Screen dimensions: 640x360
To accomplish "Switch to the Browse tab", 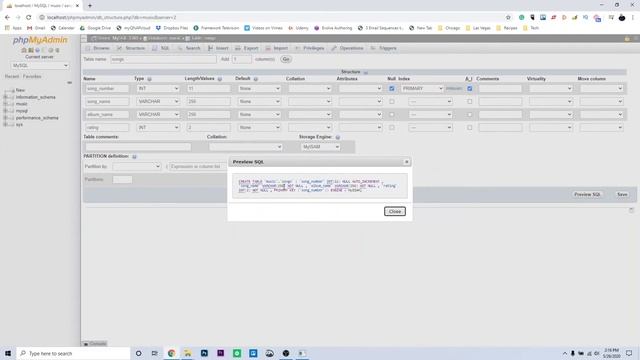I will 98,48.
